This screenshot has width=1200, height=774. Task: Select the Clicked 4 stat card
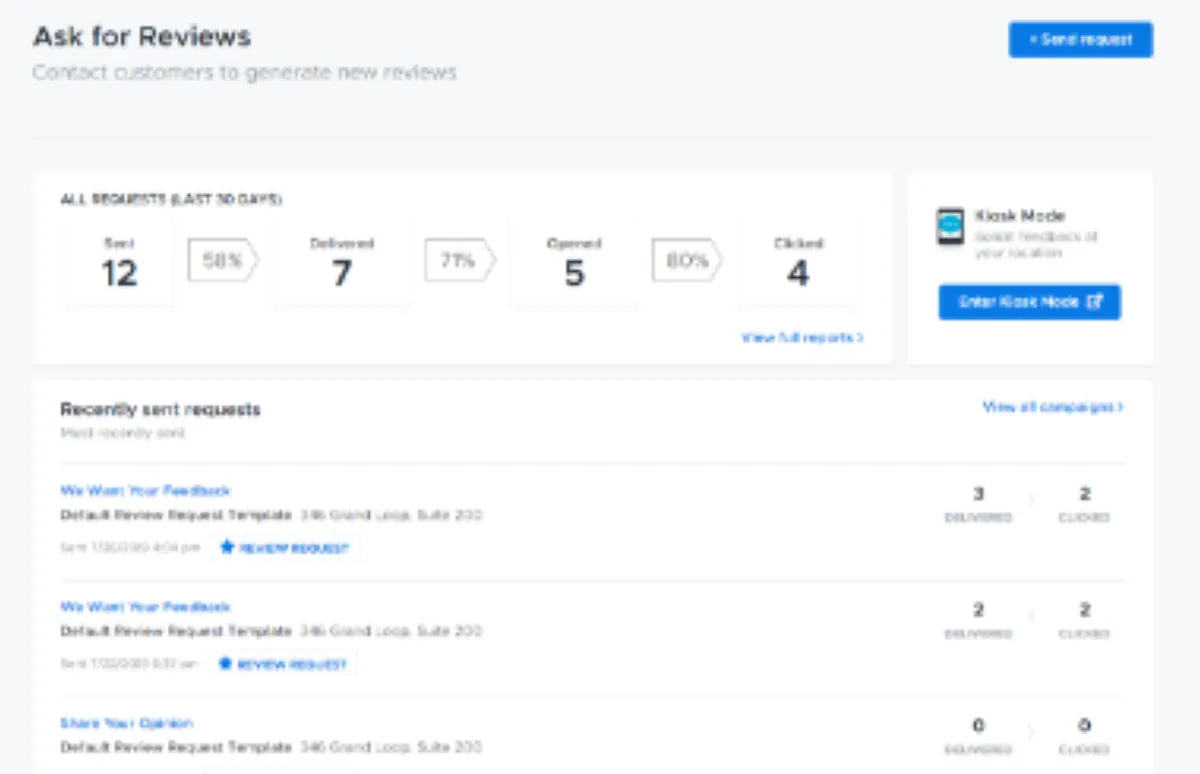(797, 263)
